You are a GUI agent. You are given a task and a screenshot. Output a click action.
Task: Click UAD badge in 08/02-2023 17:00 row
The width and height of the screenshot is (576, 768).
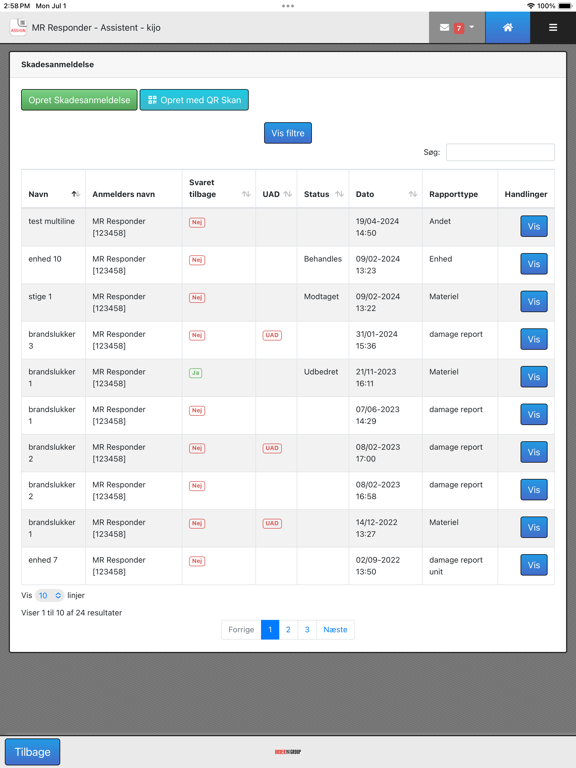272,448
